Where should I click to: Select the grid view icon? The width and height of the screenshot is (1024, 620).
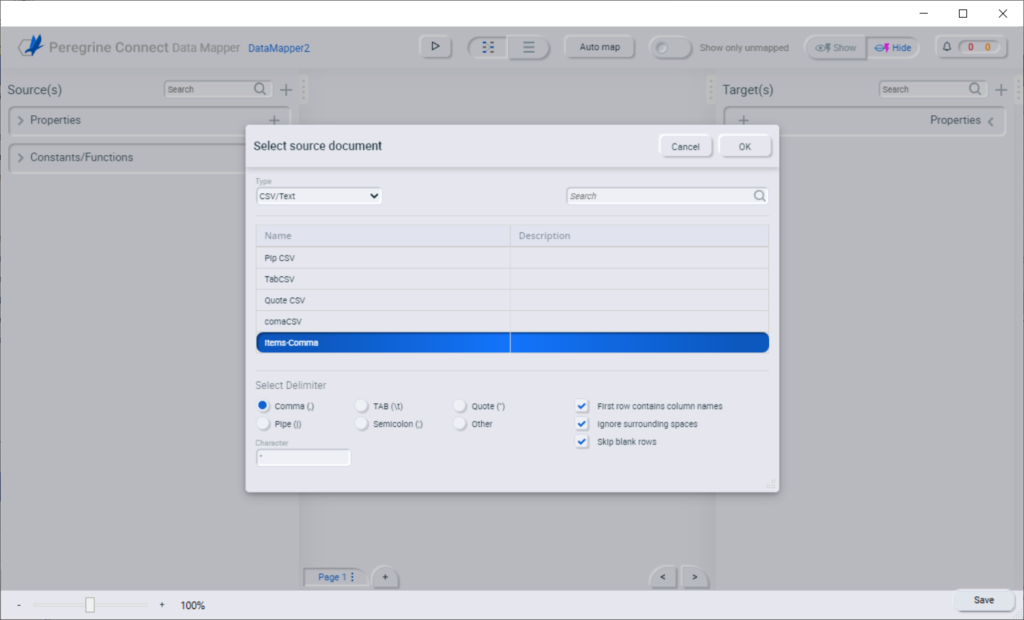[487, 46]
